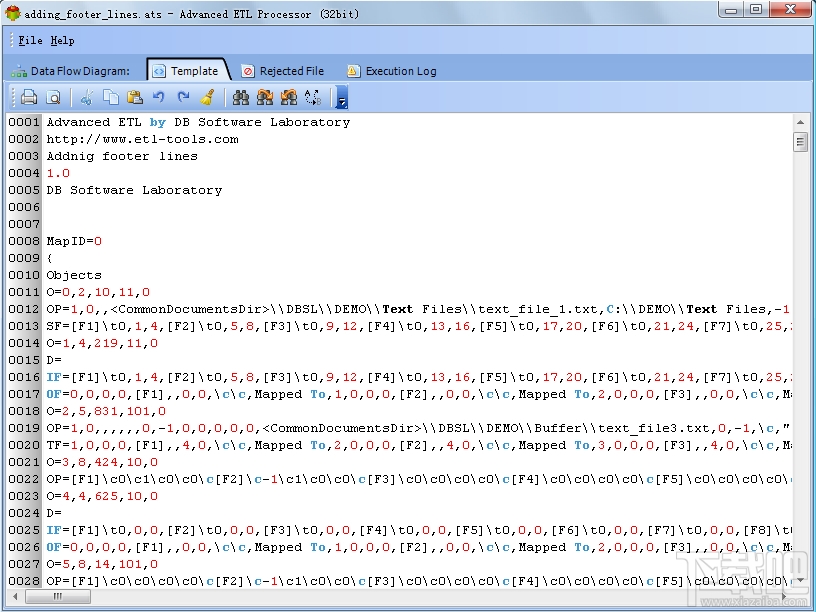Image resolution: width=816 pixels, height=612 pixels.
Task: Click the horizontal scrollbar left arrow
Action: point(15,596)
